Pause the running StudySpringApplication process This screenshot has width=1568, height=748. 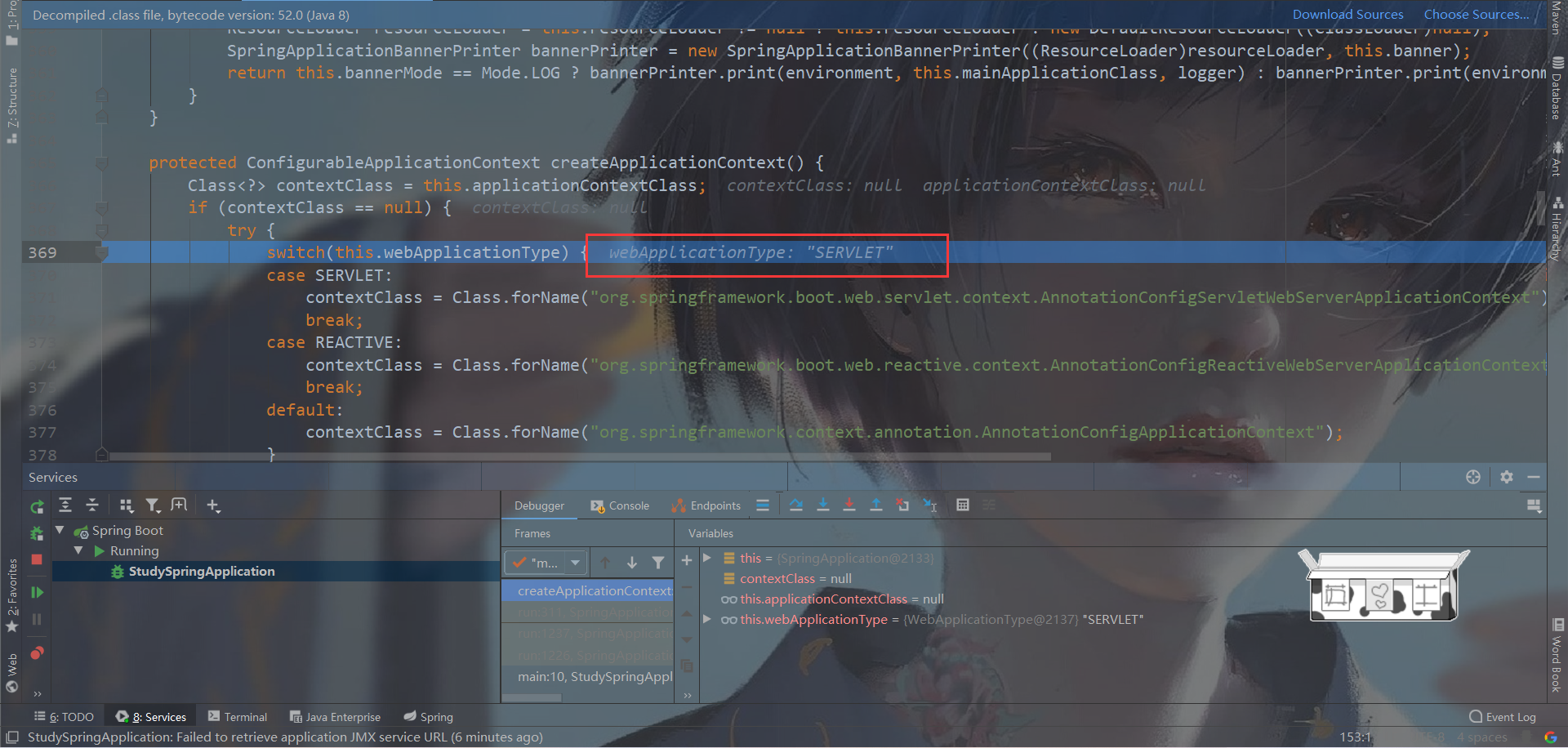[36, 618]
